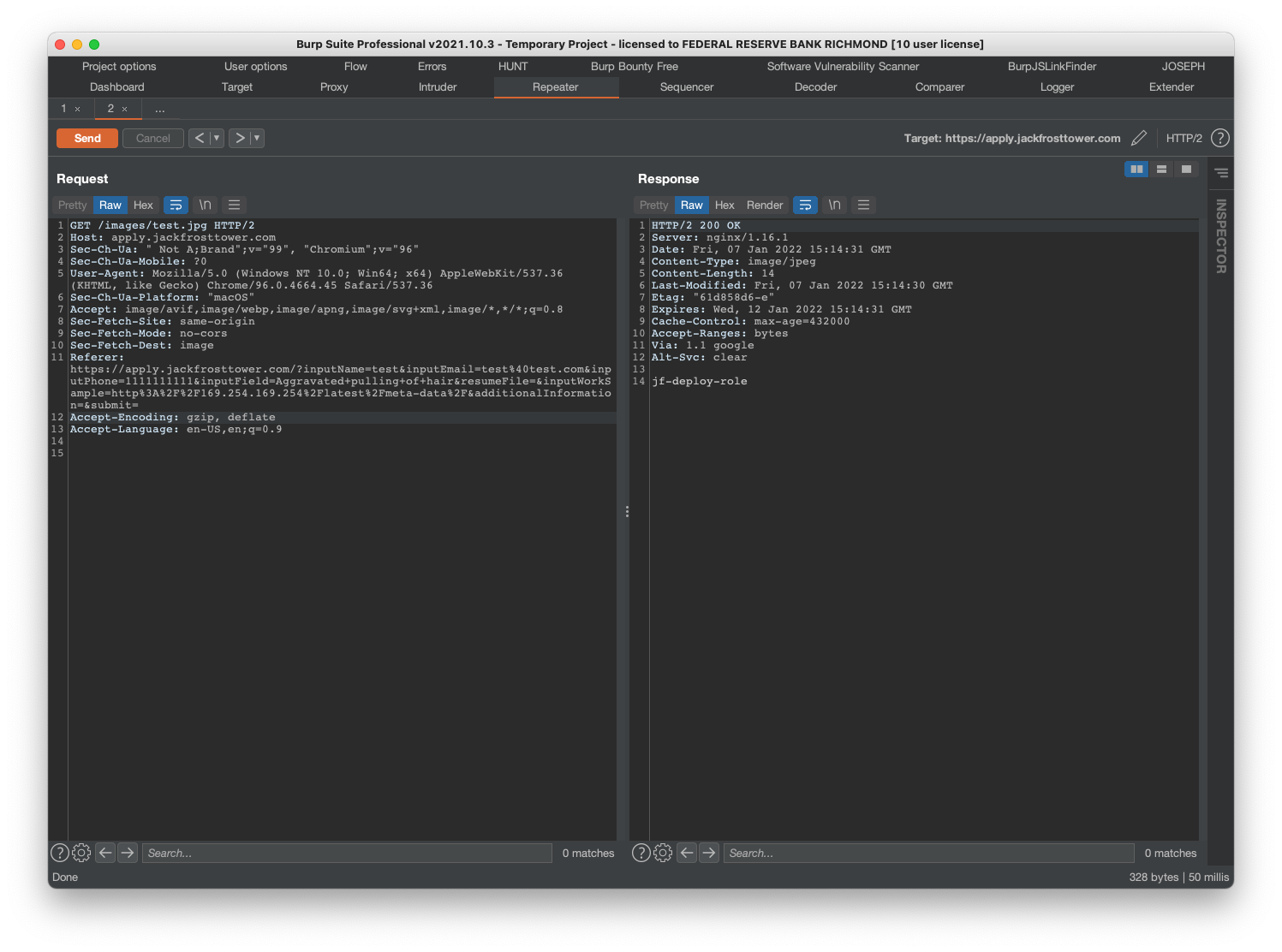1282x952 pixels.
Task: Switch the Response view to Hex
Action: (x=724, y=205)
